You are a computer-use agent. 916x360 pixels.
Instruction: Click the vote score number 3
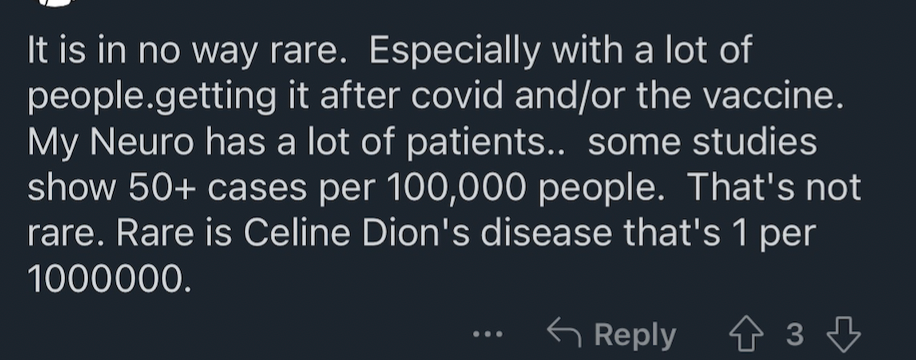[794, 335]
